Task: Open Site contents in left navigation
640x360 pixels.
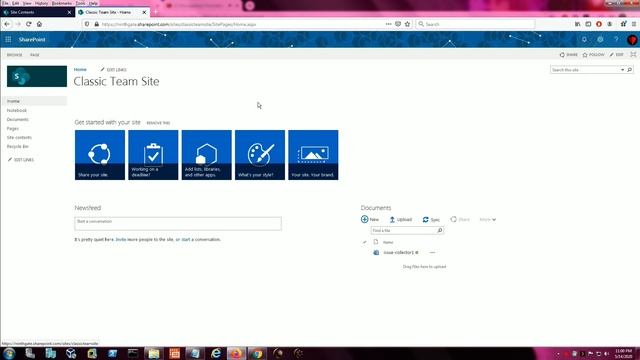Action: pyautogui.click(x=19, y=138)
